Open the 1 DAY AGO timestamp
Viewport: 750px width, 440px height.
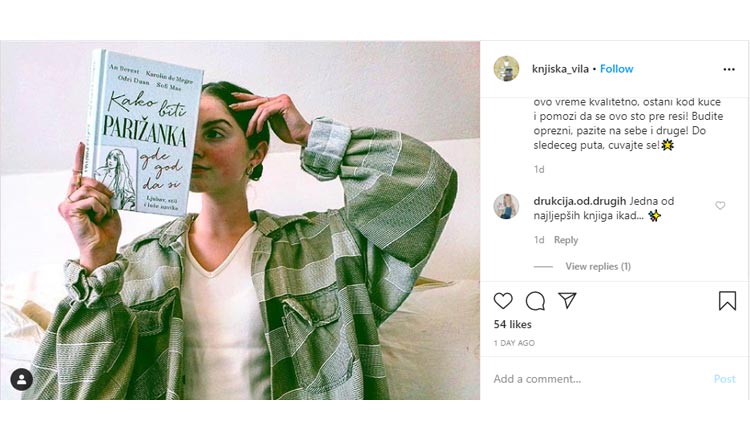tap(514, 343)
